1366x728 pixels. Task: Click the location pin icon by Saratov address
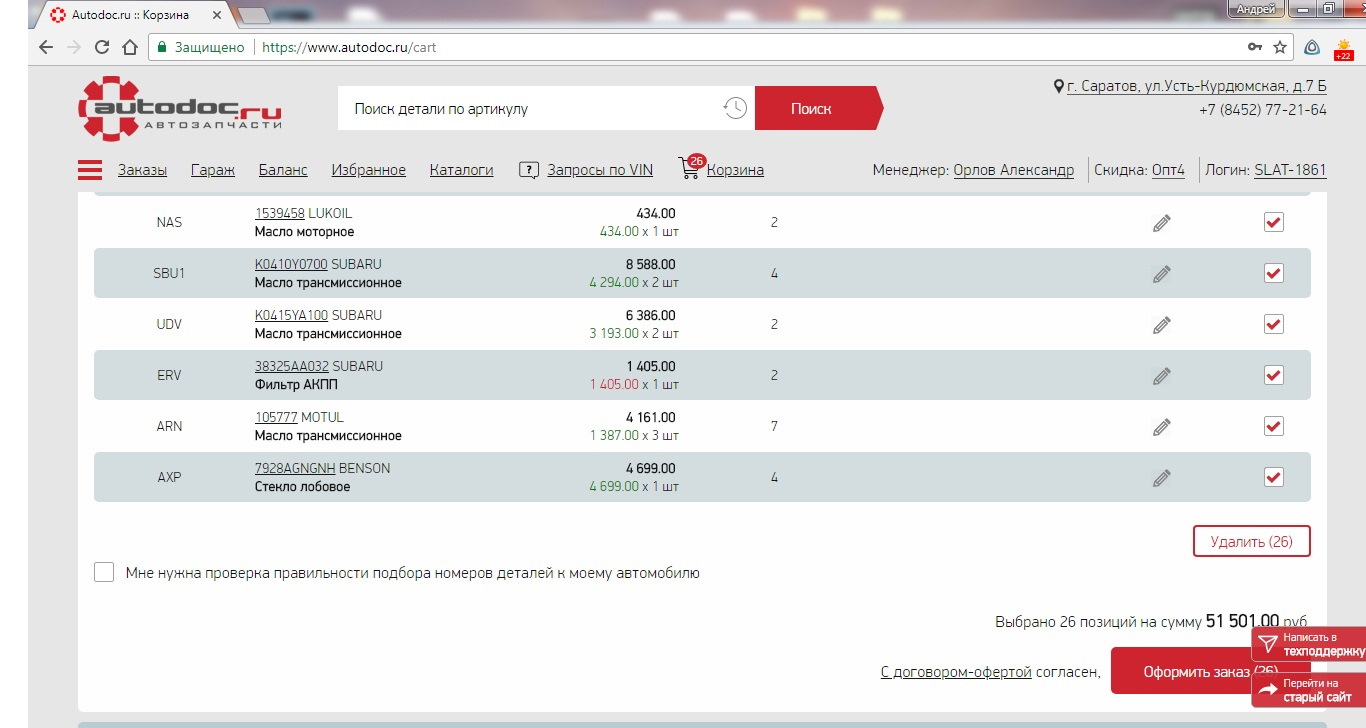(1059, 87)
